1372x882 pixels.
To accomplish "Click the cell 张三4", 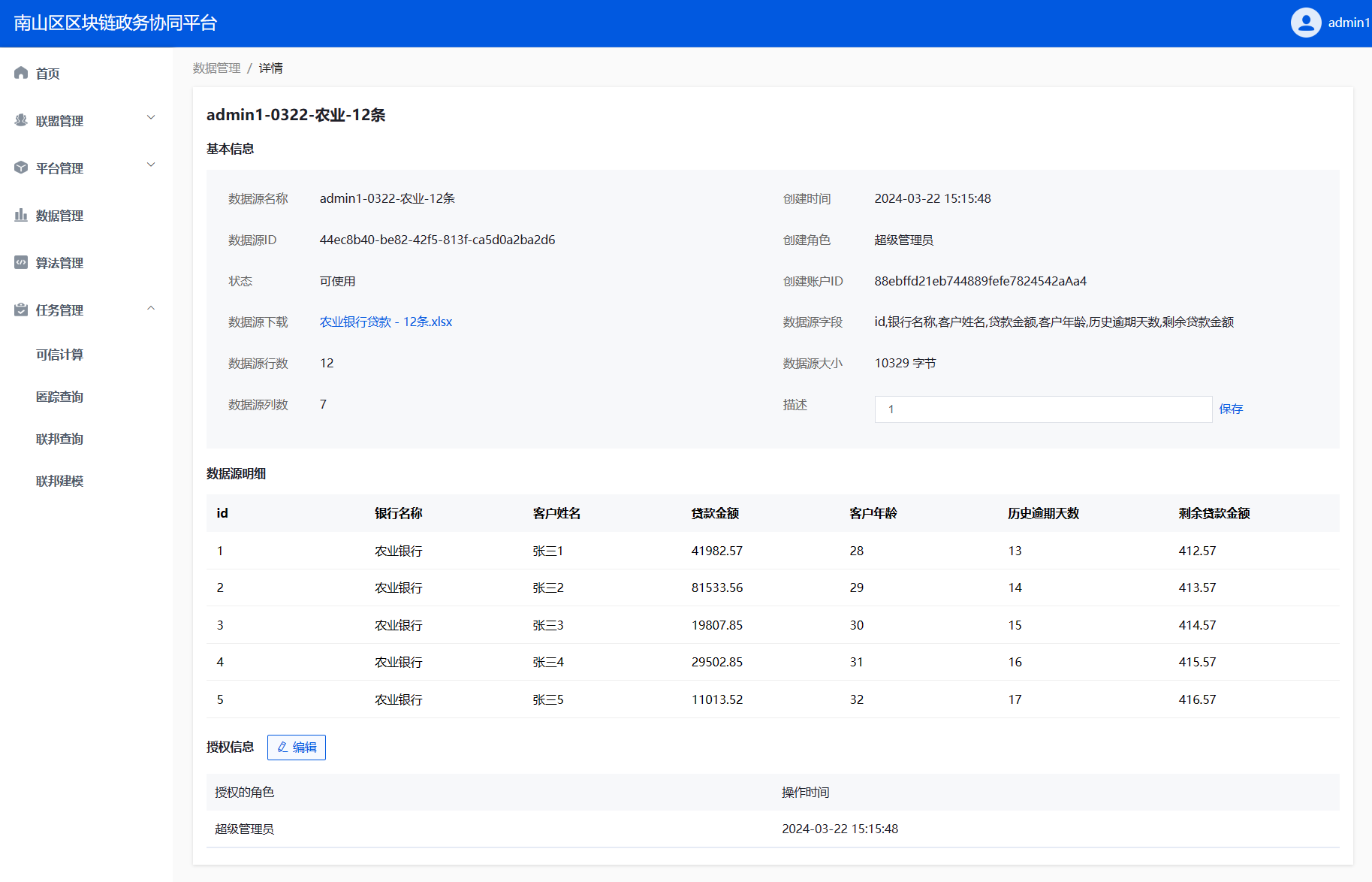I will pos(548,662).
